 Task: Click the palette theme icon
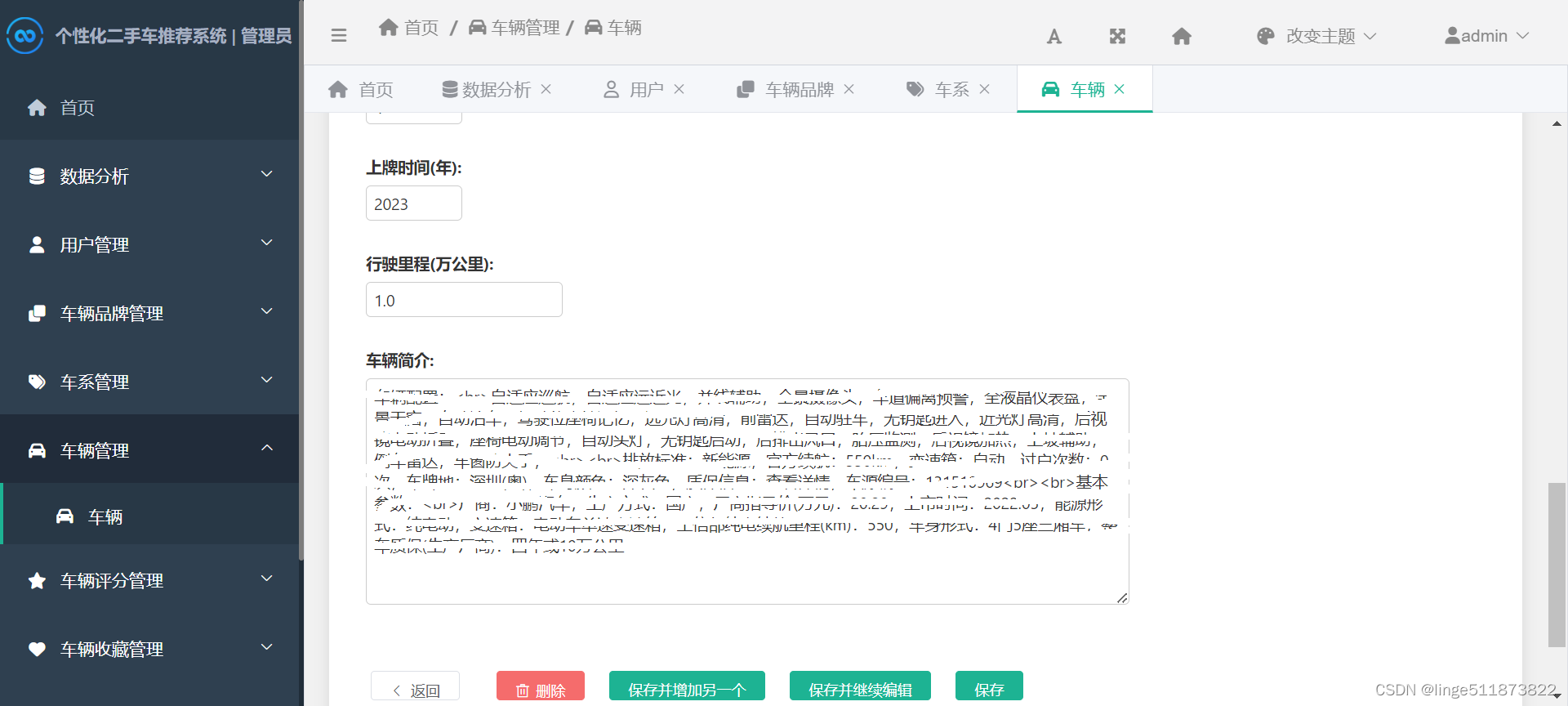click(1266, 36)
